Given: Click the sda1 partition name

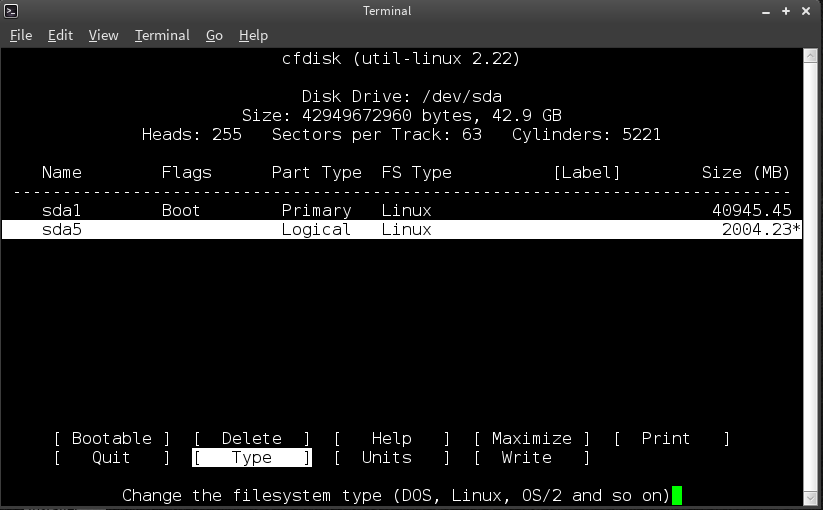Looking at the screenshot, I should [x=61, y=210].
